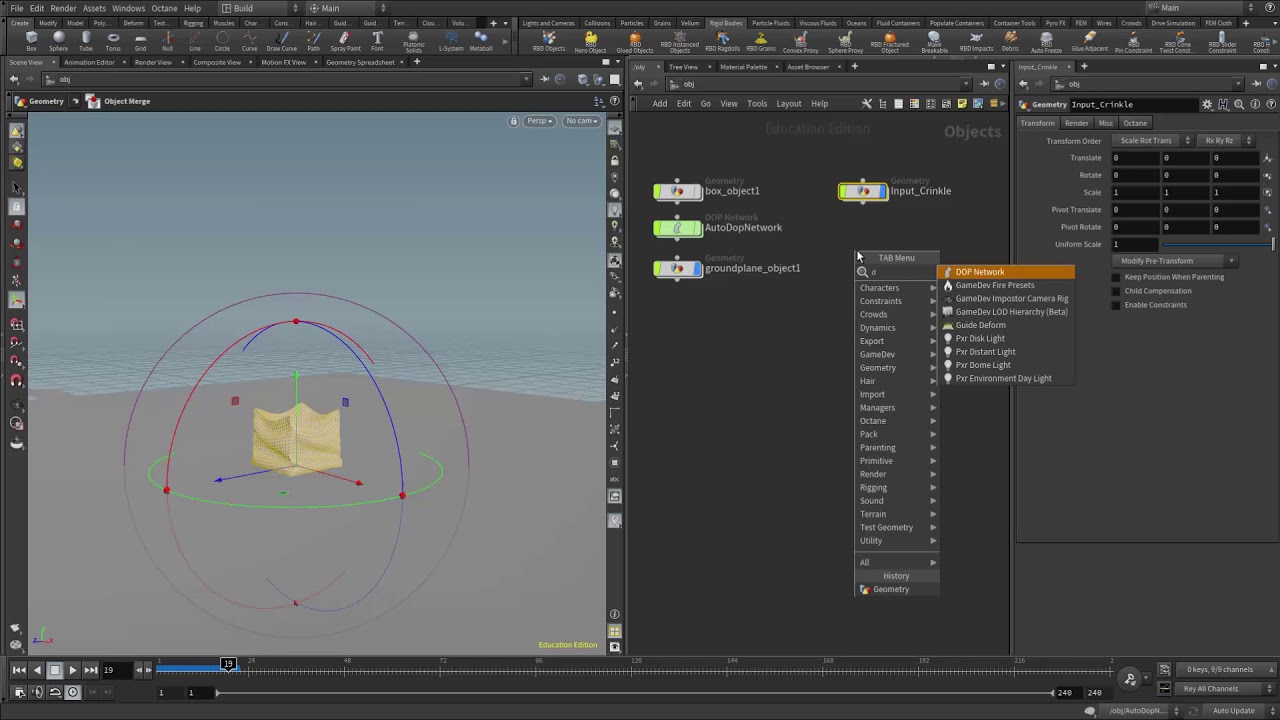This screenshot has height=720, width=1280.
Task: Toggle display flag on box_object1 node
Action: point(697,191)
